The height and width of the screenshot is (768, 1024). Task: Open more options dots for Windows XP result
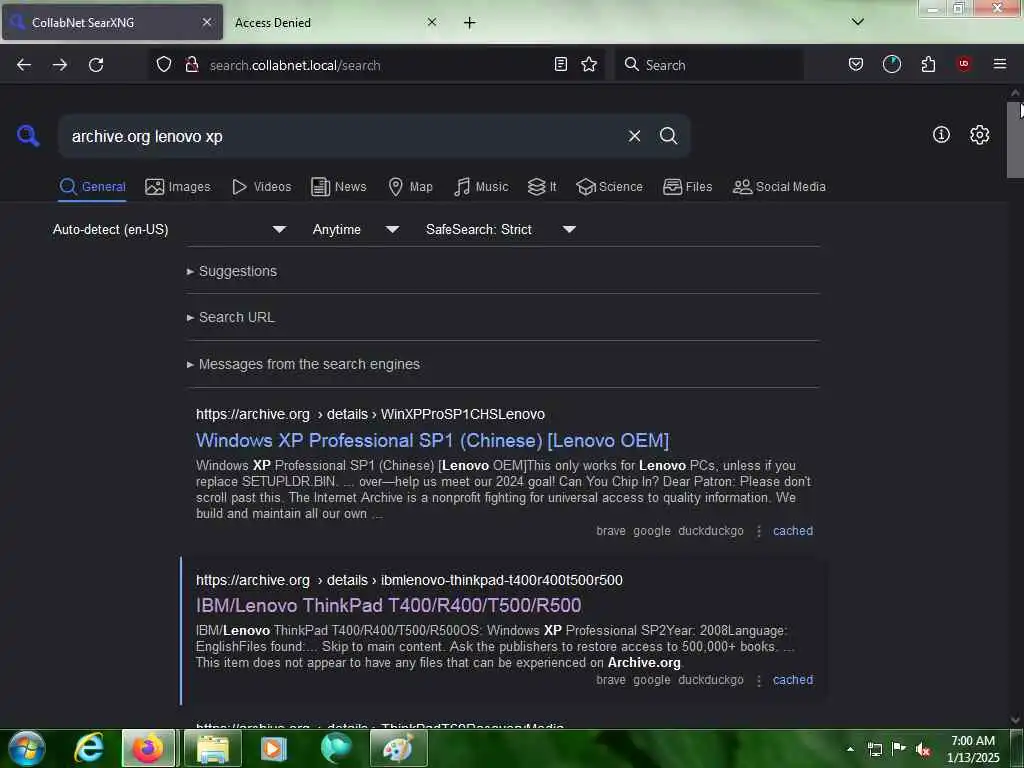coord(758,531)
